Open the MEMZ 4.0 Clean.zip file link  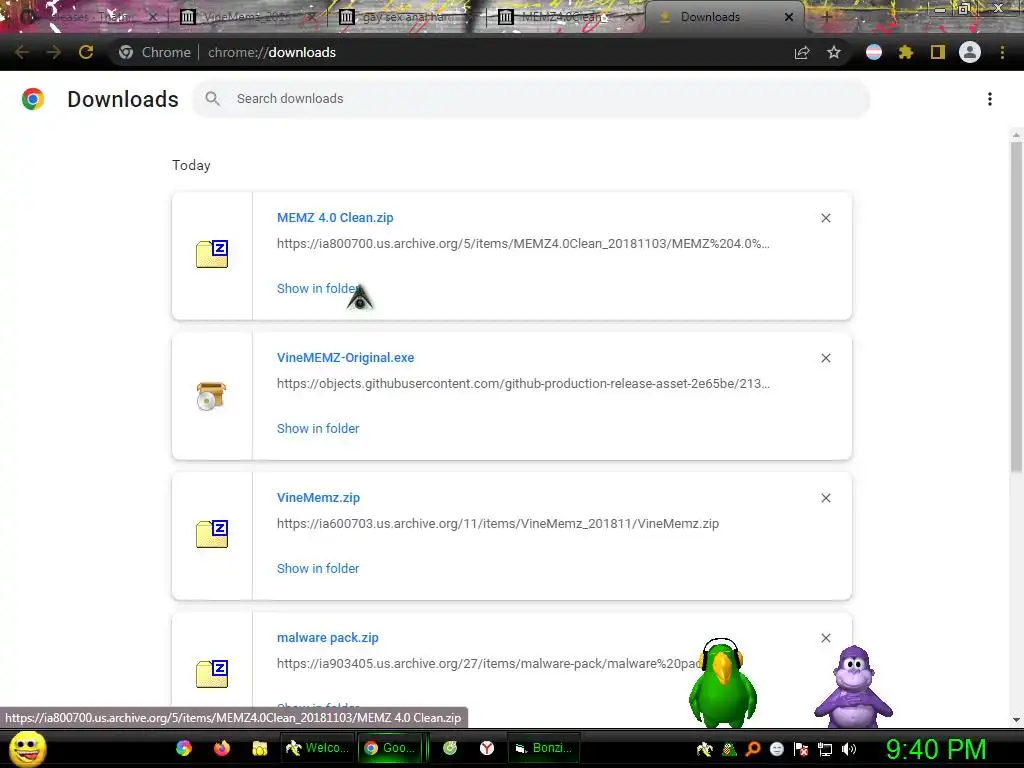335,217
